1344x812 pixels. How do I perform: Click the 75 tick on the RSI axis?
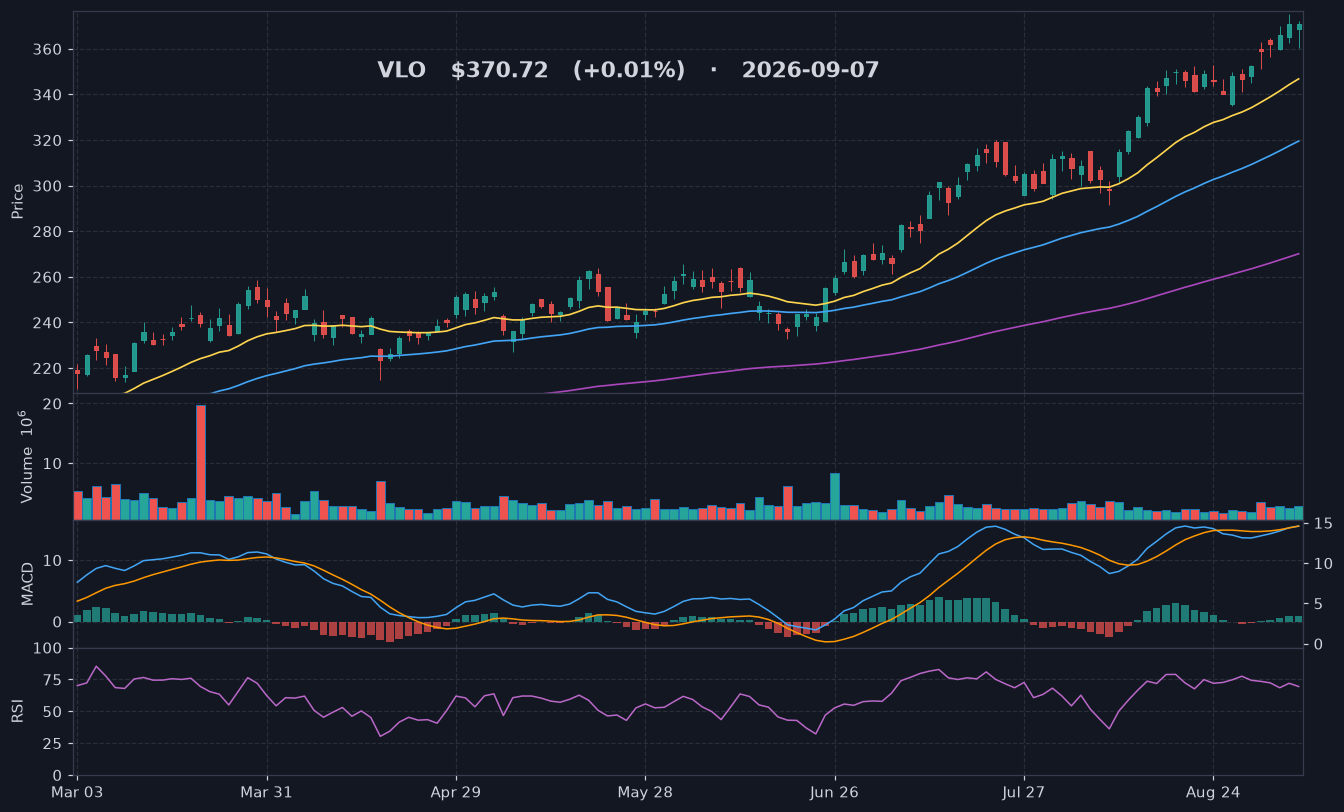[54, 680]
